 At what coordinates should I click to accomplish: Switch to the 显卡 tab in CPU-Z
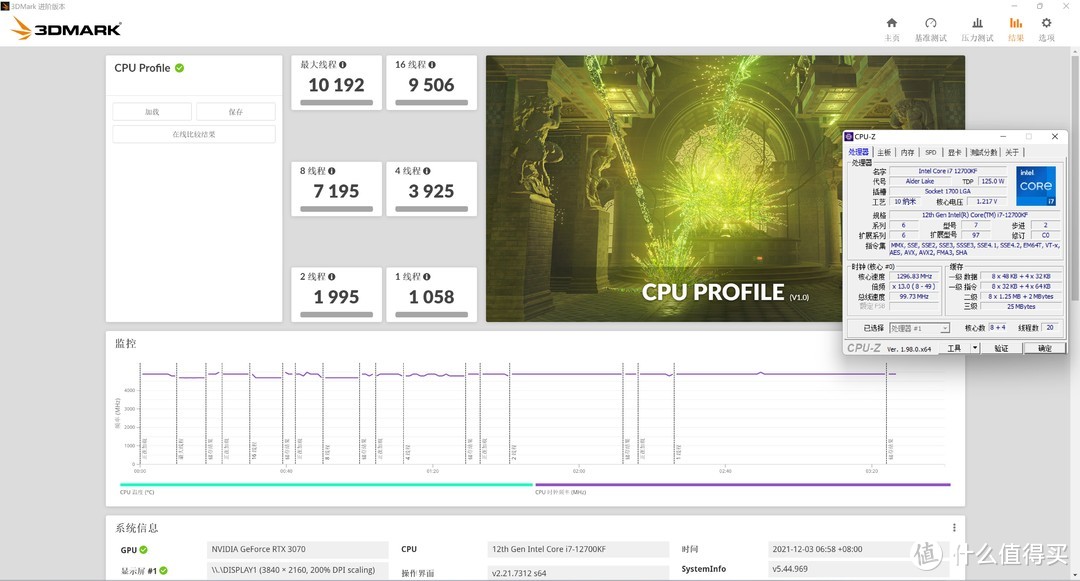point(954,152)
